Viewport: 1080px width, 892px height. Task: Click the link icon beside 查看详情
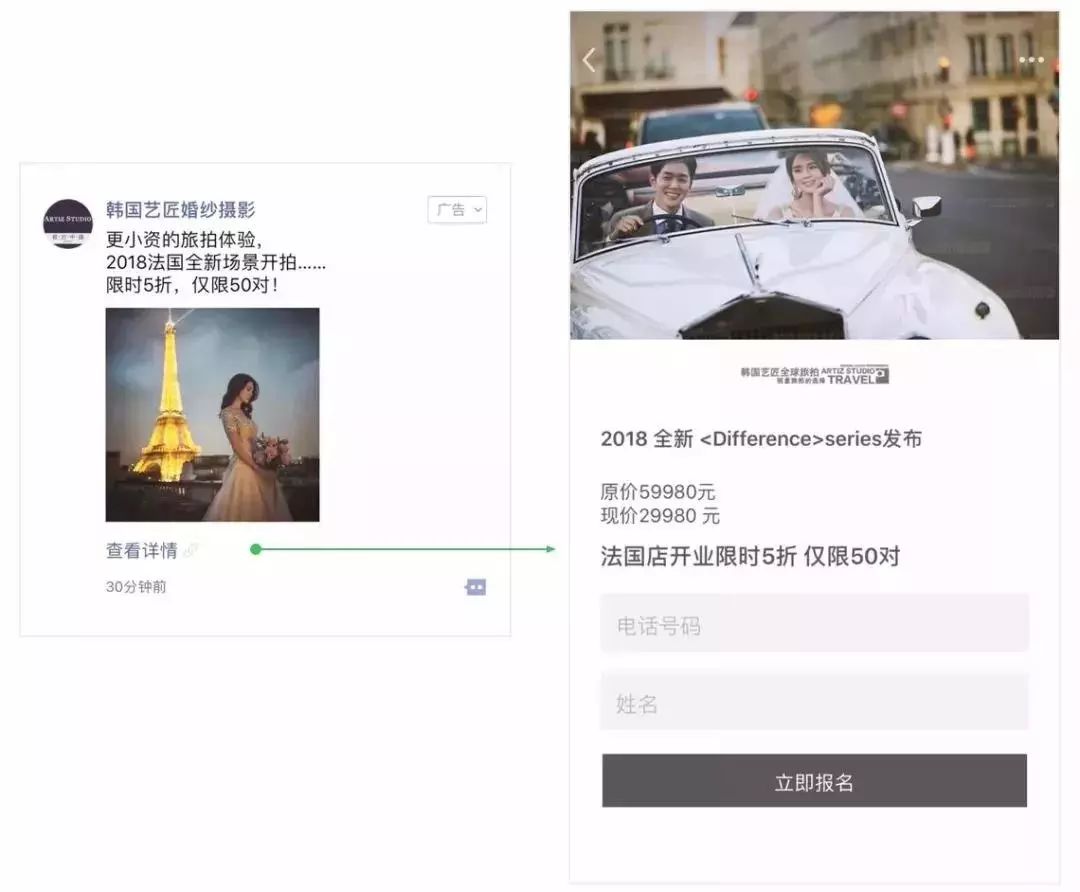click(191, 550)
